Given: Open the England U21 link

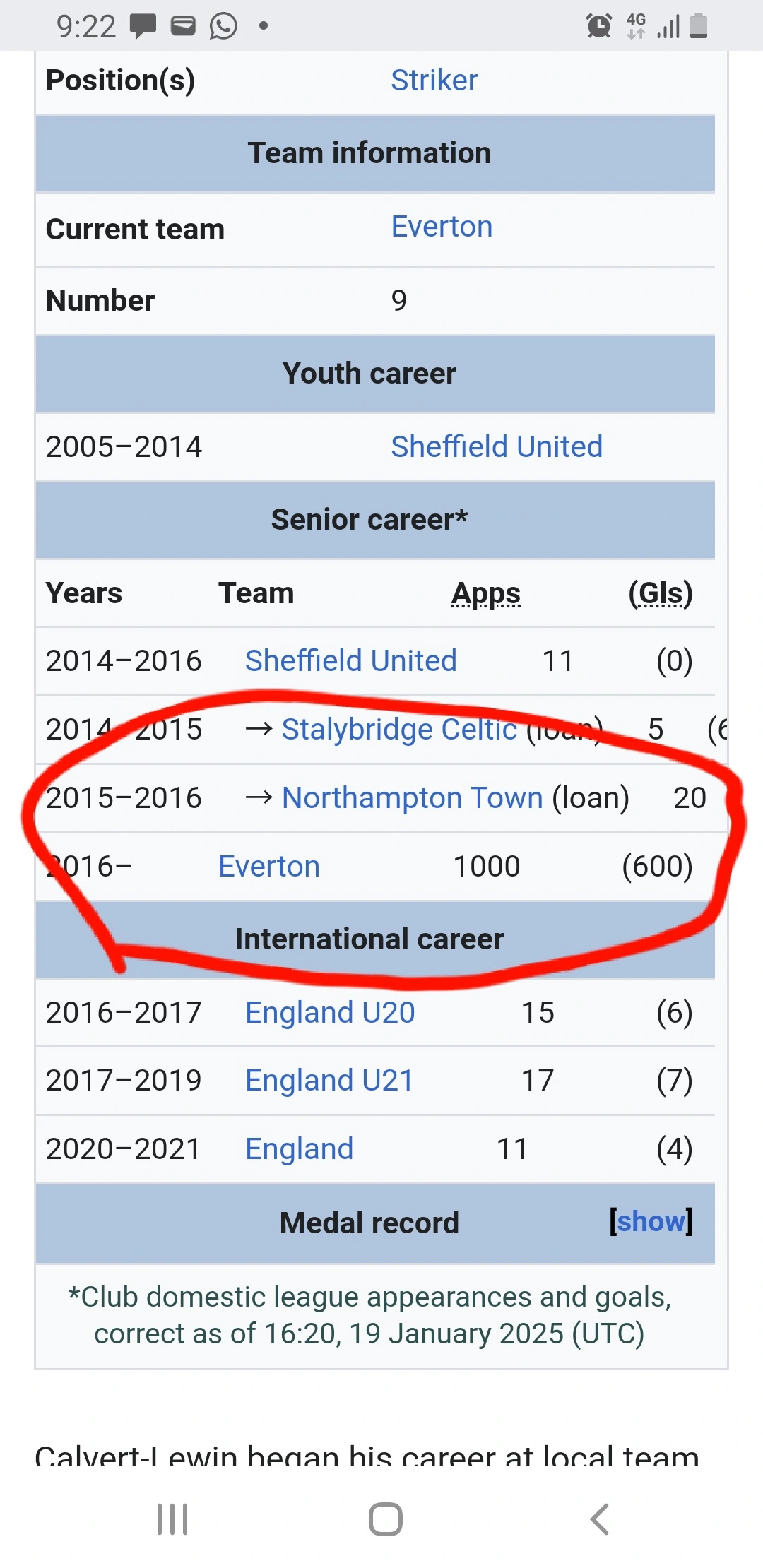Looking at the screenshot, I should click(329, 1080).
